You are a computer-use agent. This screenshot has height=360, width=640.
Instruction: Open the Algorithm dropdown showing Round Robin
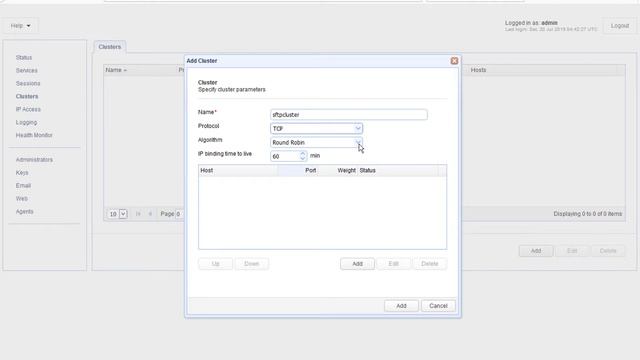click(x=358, y=142)
